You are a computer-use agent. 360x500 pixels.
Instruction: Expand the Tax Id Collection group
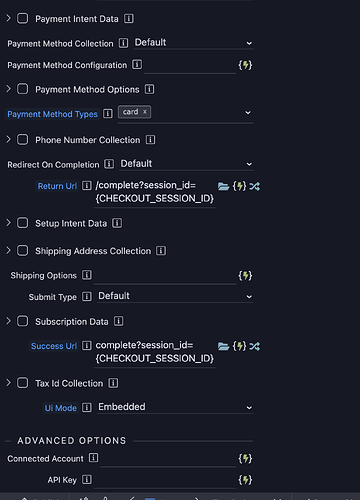point(9,383)
